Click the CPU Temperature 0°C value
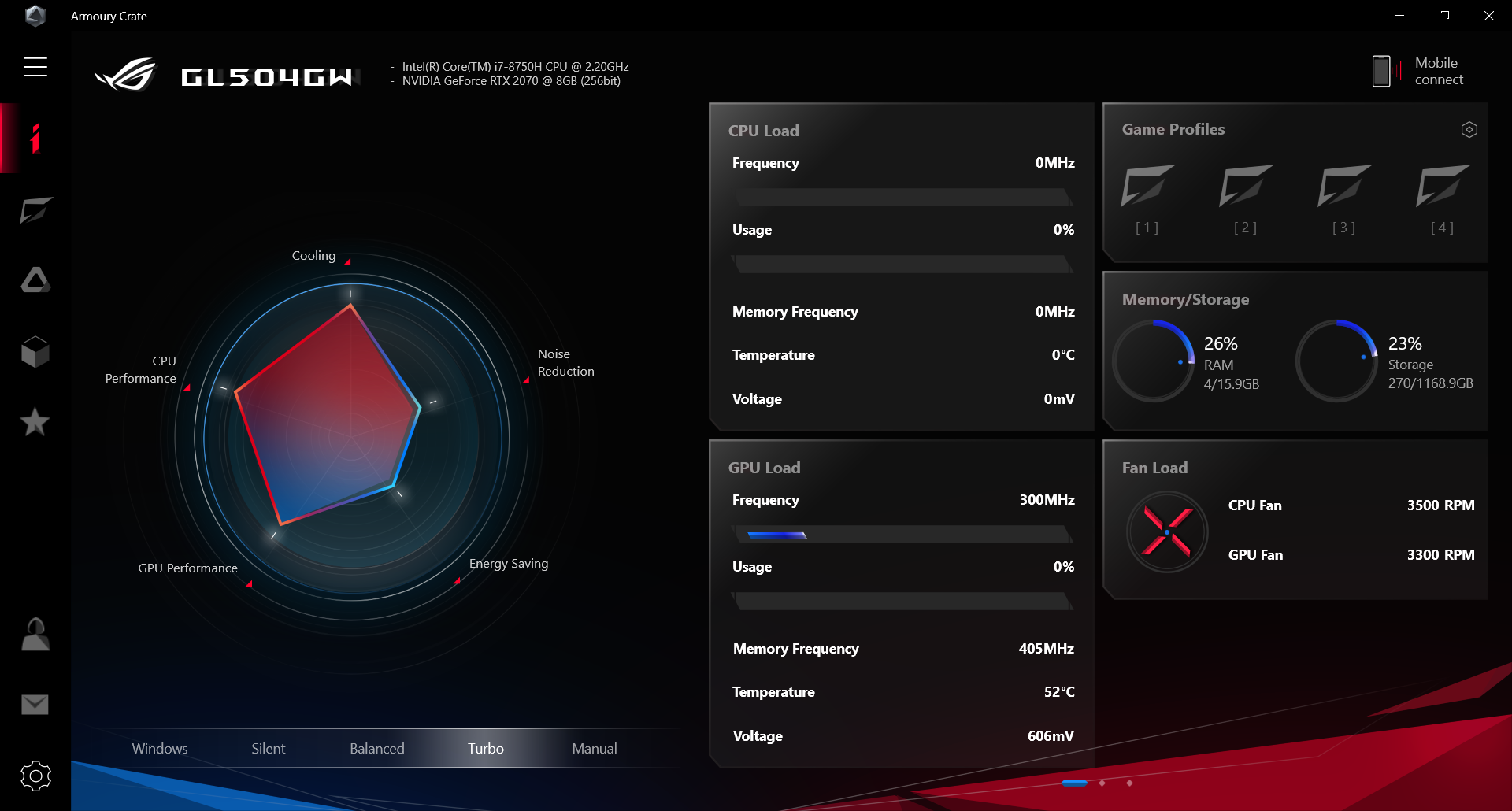The image size is (1512, 811). (1063, 355)
